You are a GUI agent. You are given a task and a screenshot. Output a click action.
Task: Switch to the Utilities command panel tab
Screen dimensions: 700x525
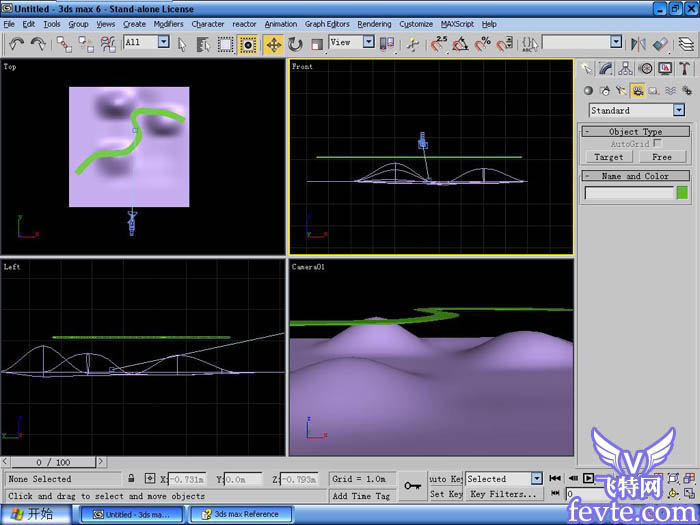pyautogui.click(x=685, y=68)
